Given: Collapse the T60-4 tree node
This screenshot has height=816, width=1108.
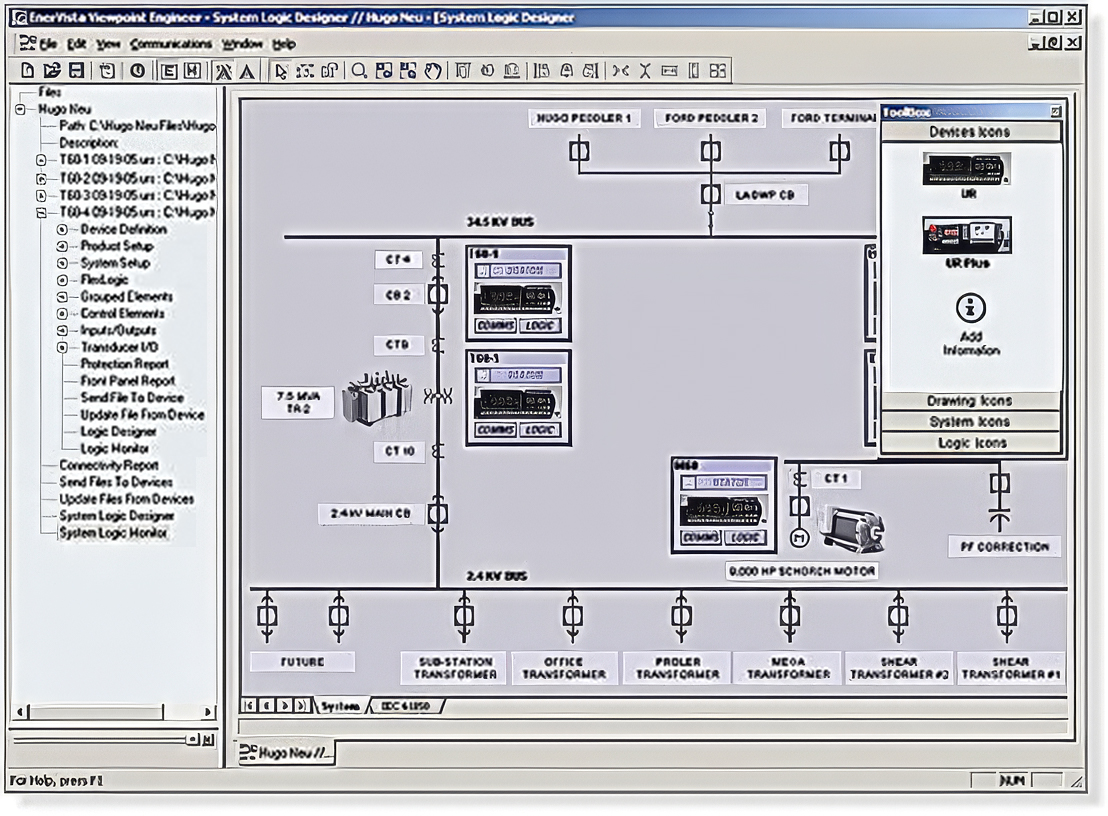Looking at the screenshot, I should [41, 212].
